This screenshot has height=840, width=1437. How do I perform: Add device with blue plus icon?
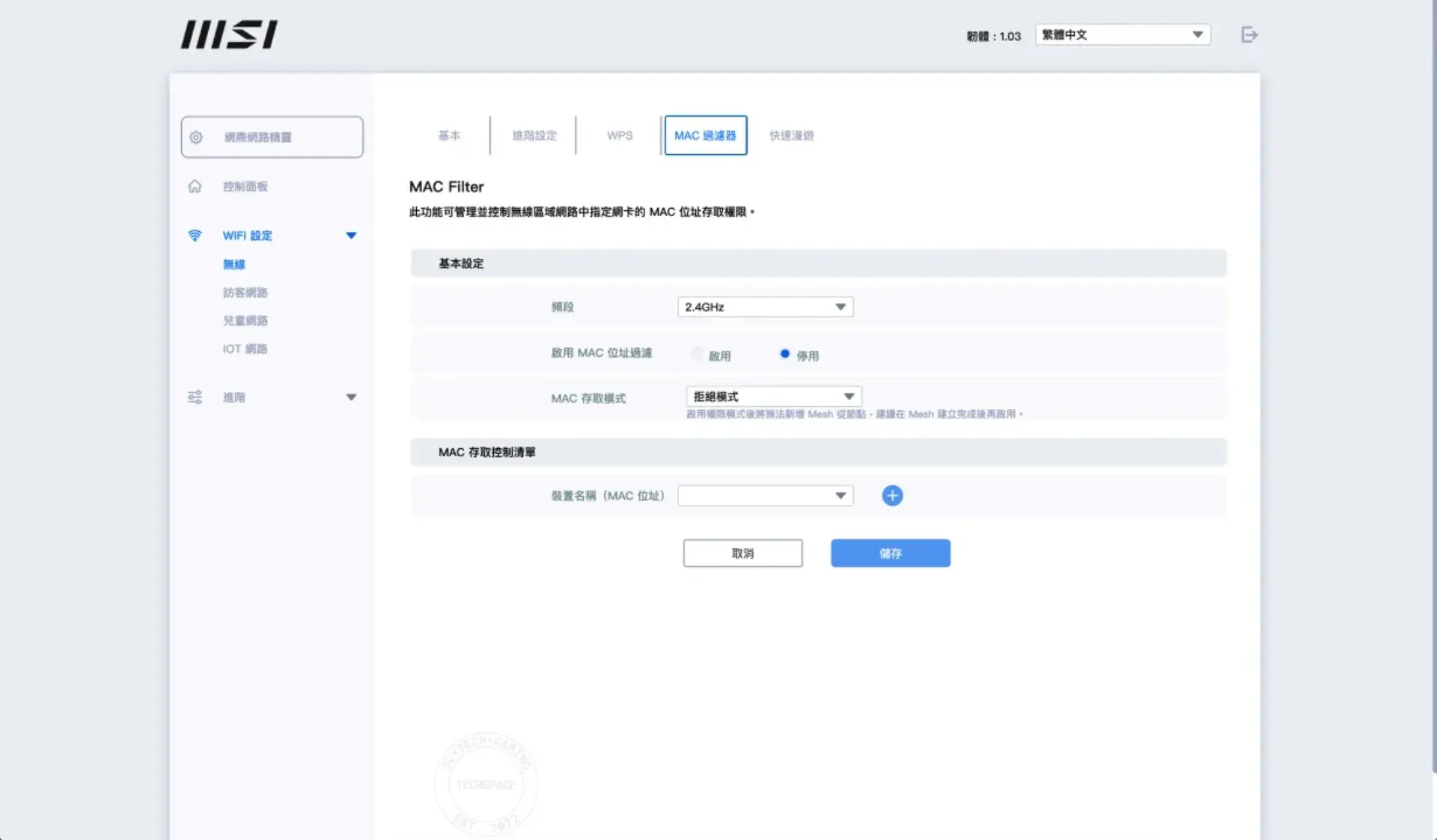tap(892, 495)
